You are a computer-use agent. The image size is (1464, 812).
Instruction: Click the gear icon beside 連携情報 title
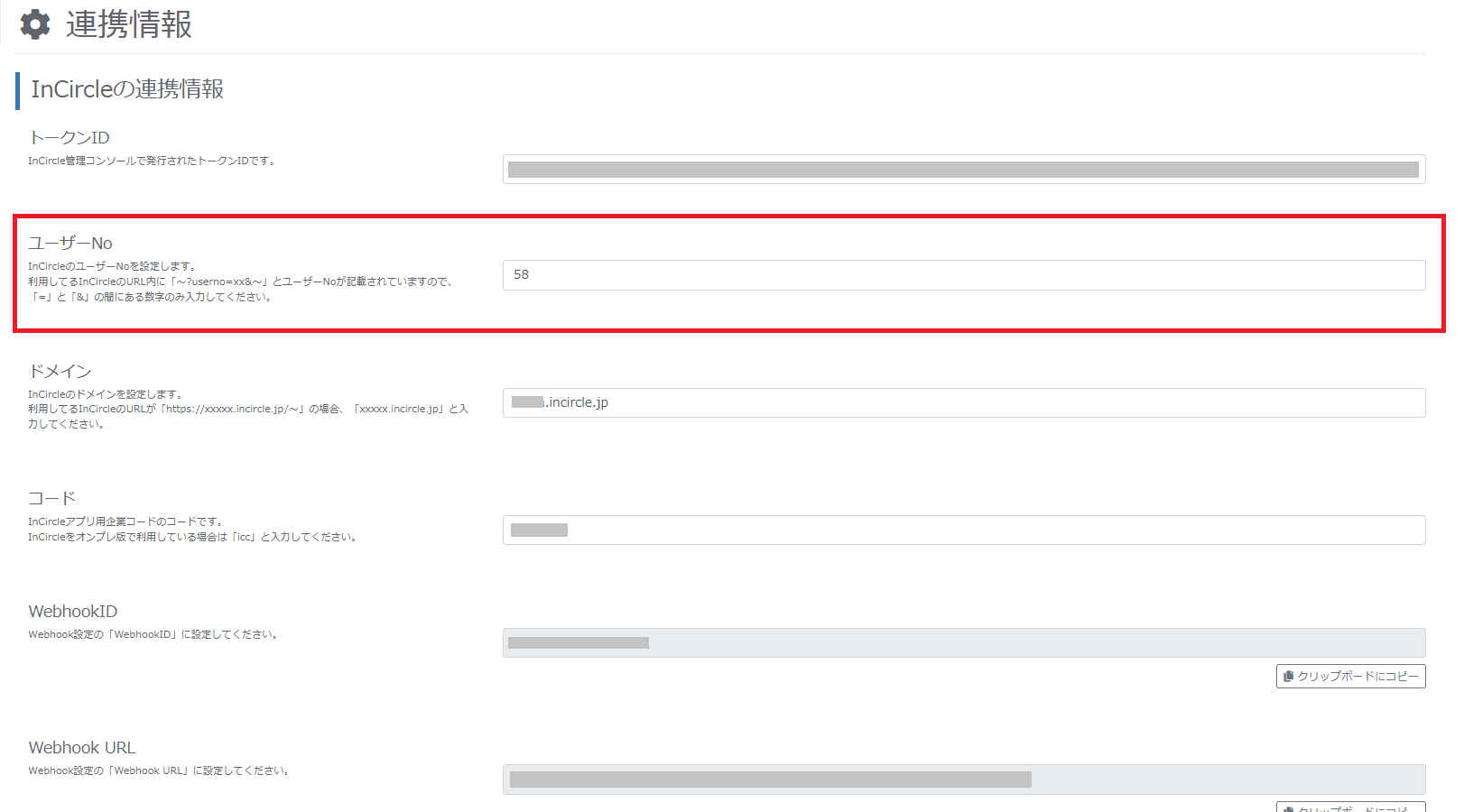tap(35, 24)
